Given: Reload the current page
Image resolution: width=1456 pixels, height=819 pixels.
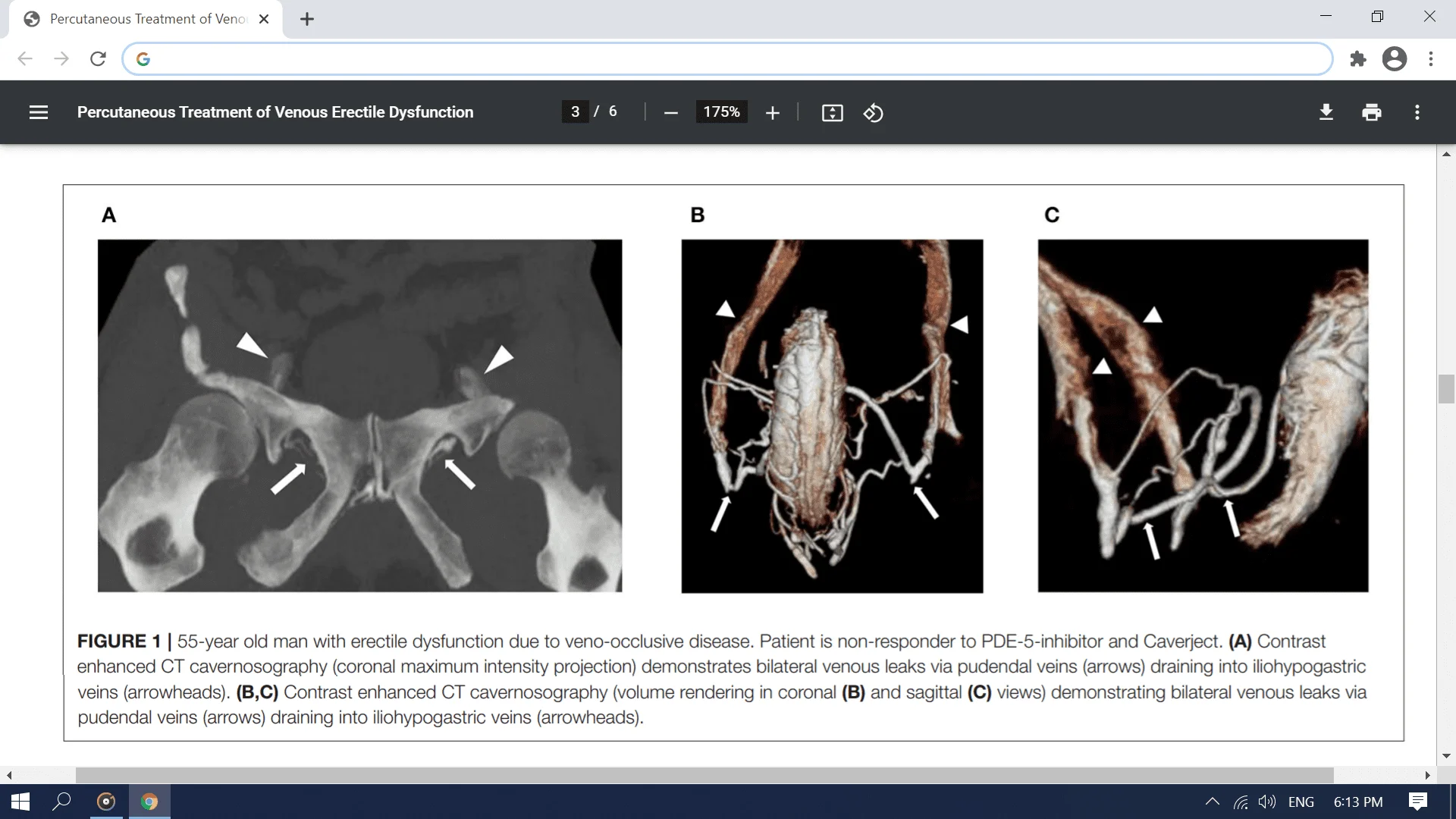Looking at the screenshot, I should pyautogui.click(x=98, y=58).
